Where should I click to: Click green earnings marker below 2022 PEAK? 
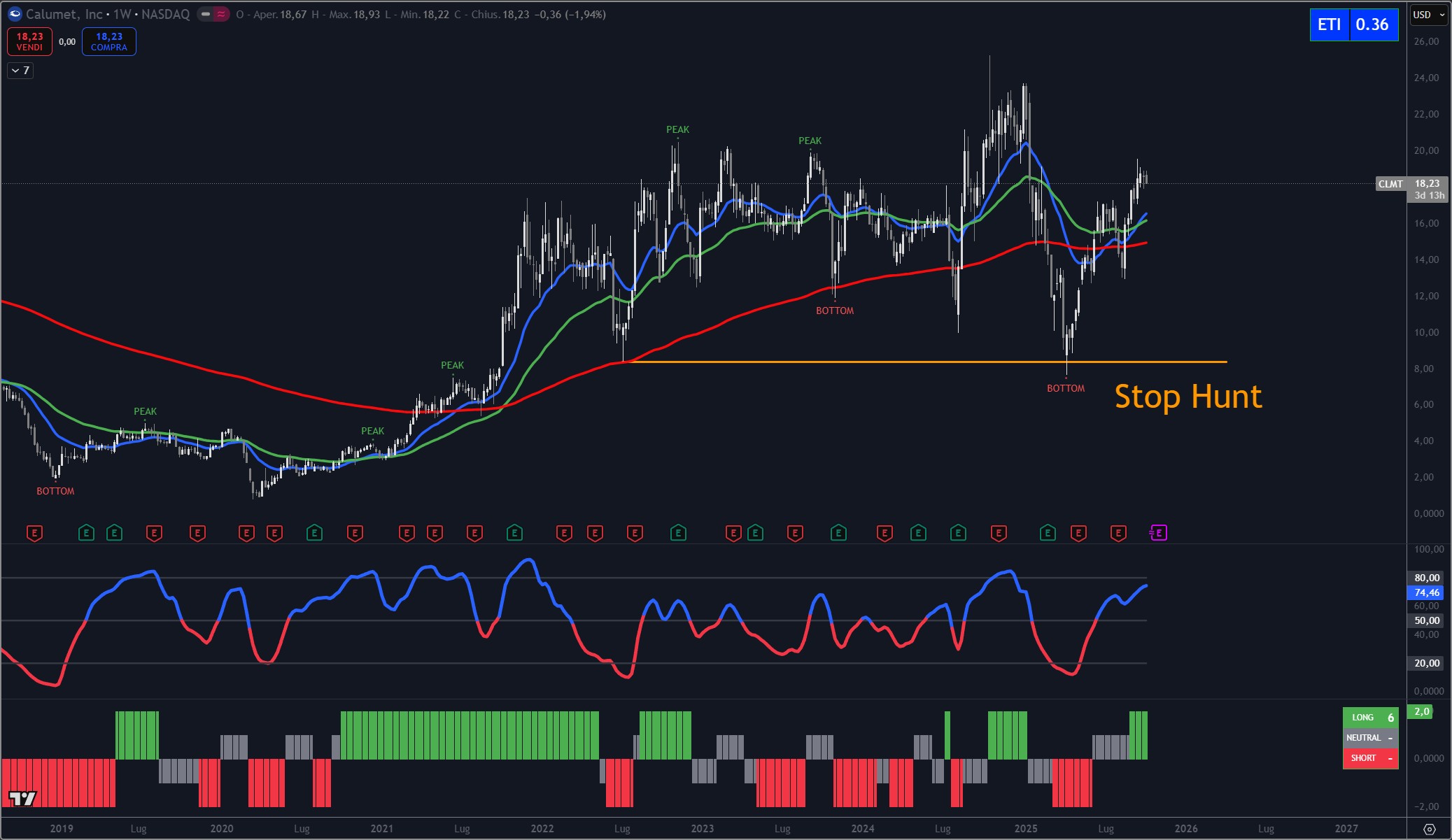point(677,533)
